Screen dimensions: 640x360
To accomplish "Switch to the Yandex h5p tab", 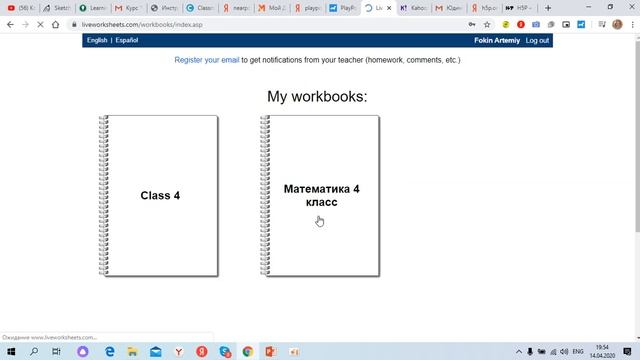I will (x=484, y=8).
